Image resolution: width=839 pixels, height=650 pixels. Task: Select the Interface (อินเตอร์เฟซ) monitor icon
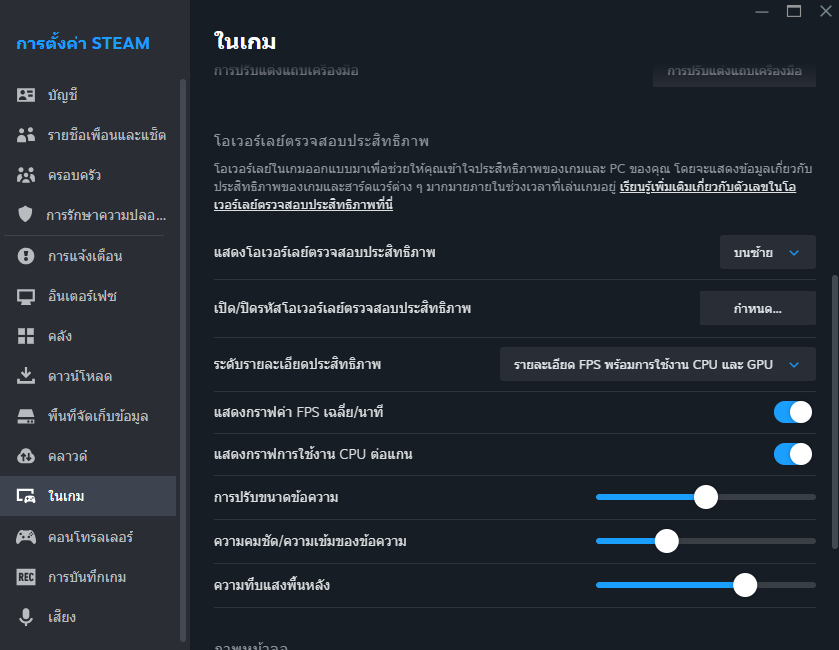coord(26,296)
